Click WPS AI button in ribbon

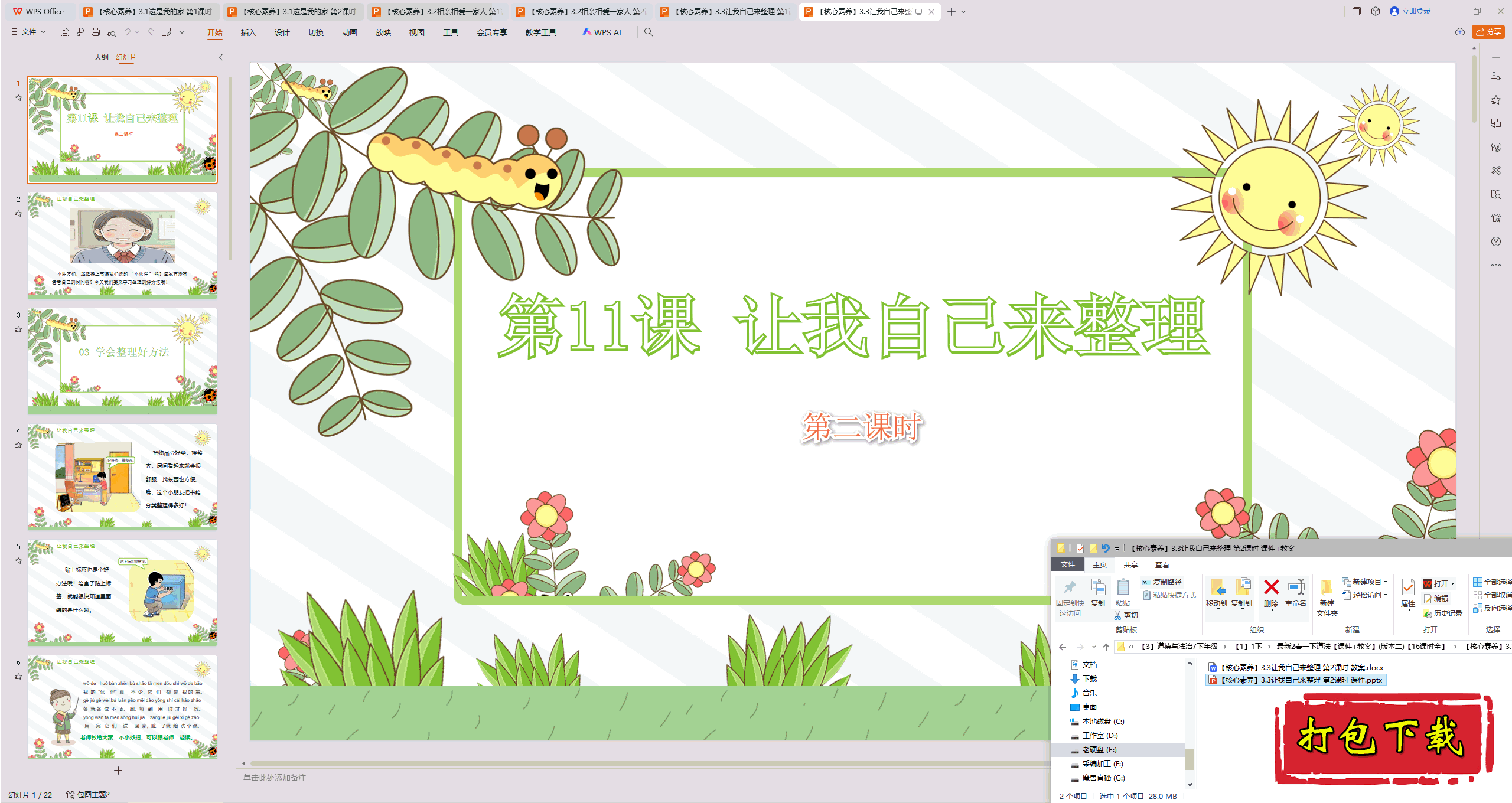tap(601, 32)
